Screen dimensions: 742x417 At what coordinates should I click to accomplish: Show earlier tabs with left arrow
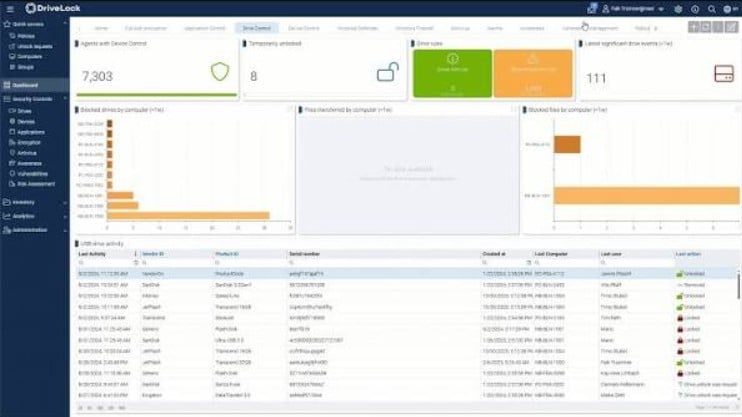coord(79,28)
